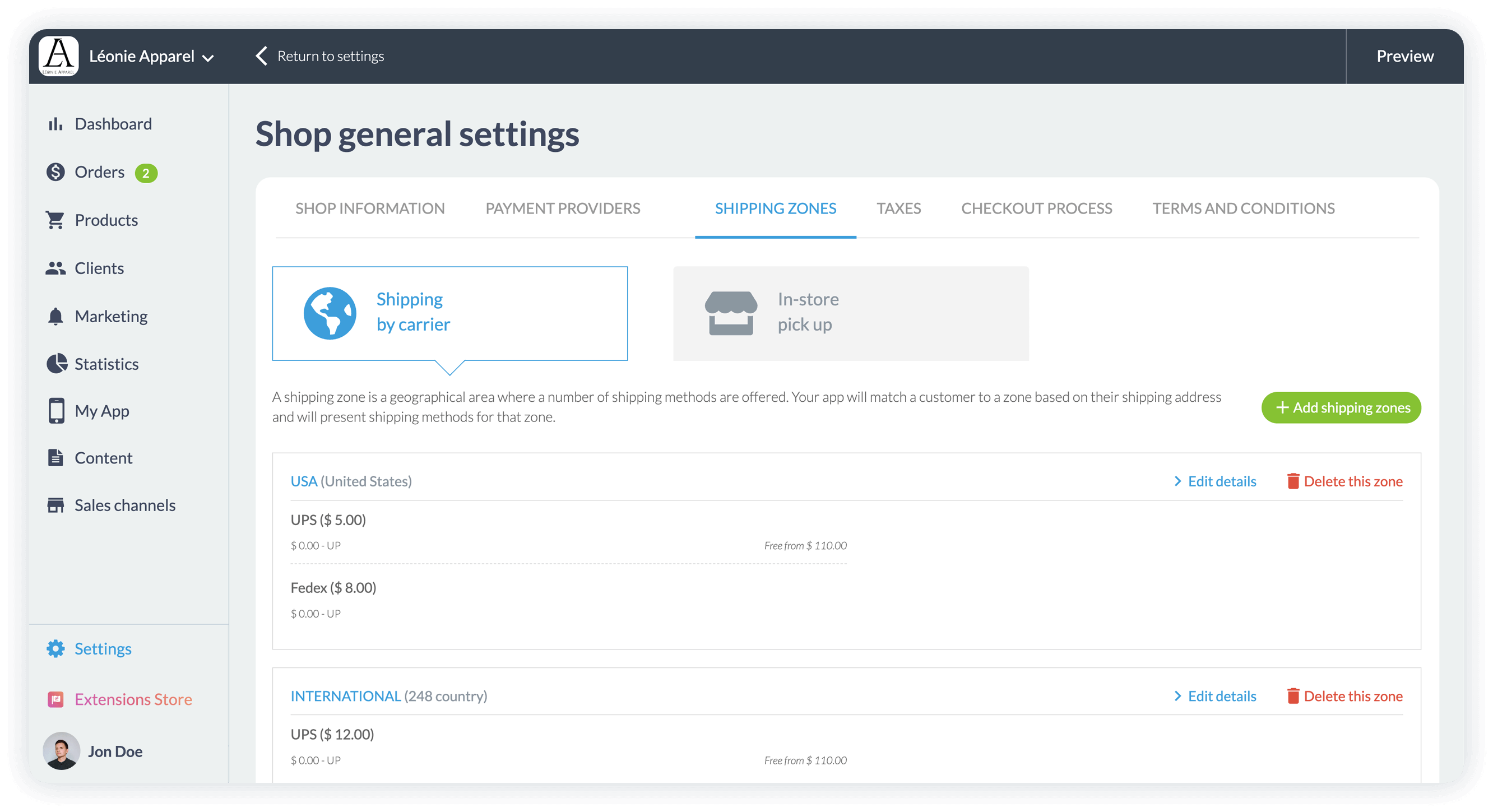Switch to Terms and Conditions tab
Image resolution: width=1493 pixels, height=812 pixels.
tap(1243, 208)
